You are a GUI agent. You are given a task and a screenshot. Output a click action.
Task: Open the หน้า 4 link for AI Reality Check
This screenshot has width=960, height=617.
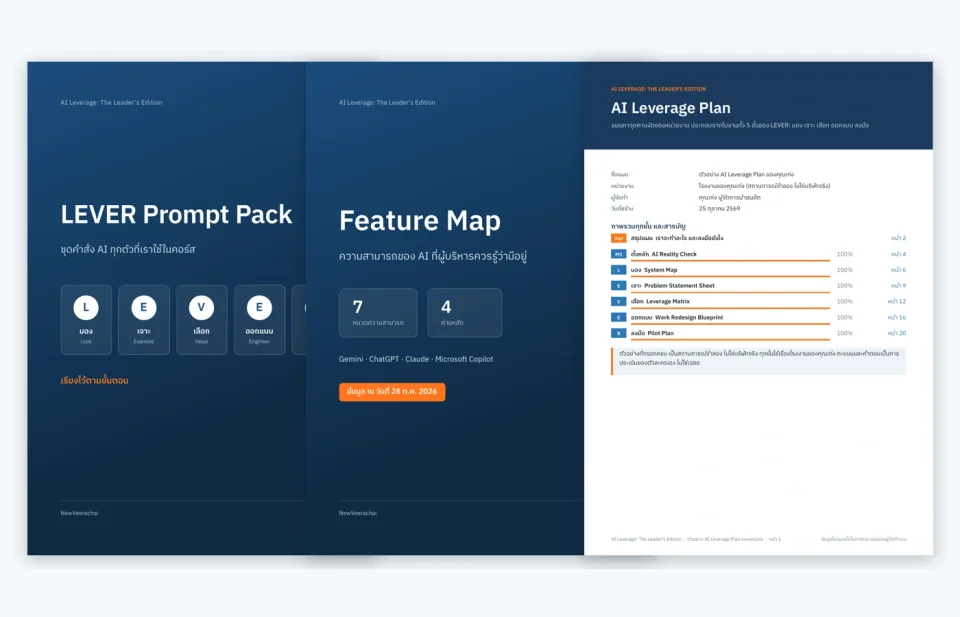[898, 254]
